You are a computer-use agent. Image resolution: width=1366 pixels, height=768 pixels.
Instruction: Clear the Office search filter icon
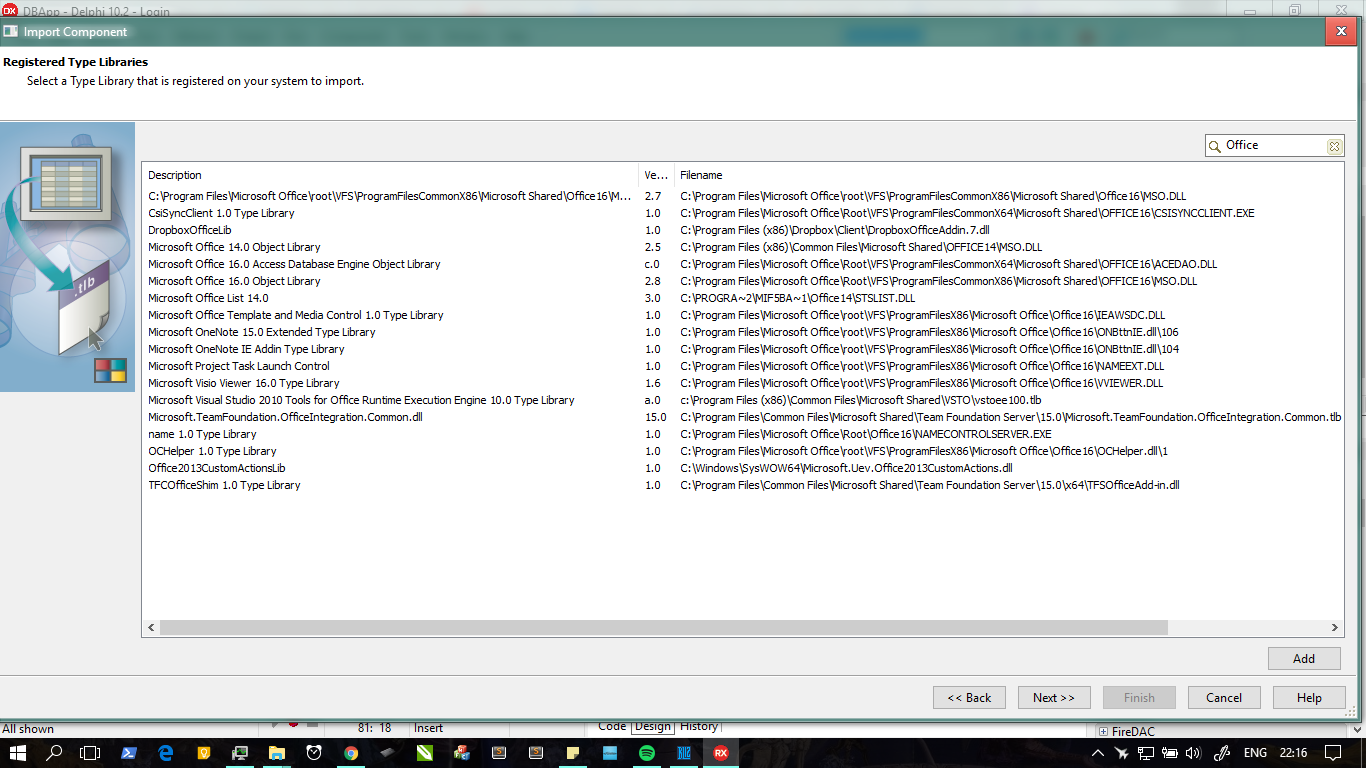pyautogui.click(x=1334, y=146)
